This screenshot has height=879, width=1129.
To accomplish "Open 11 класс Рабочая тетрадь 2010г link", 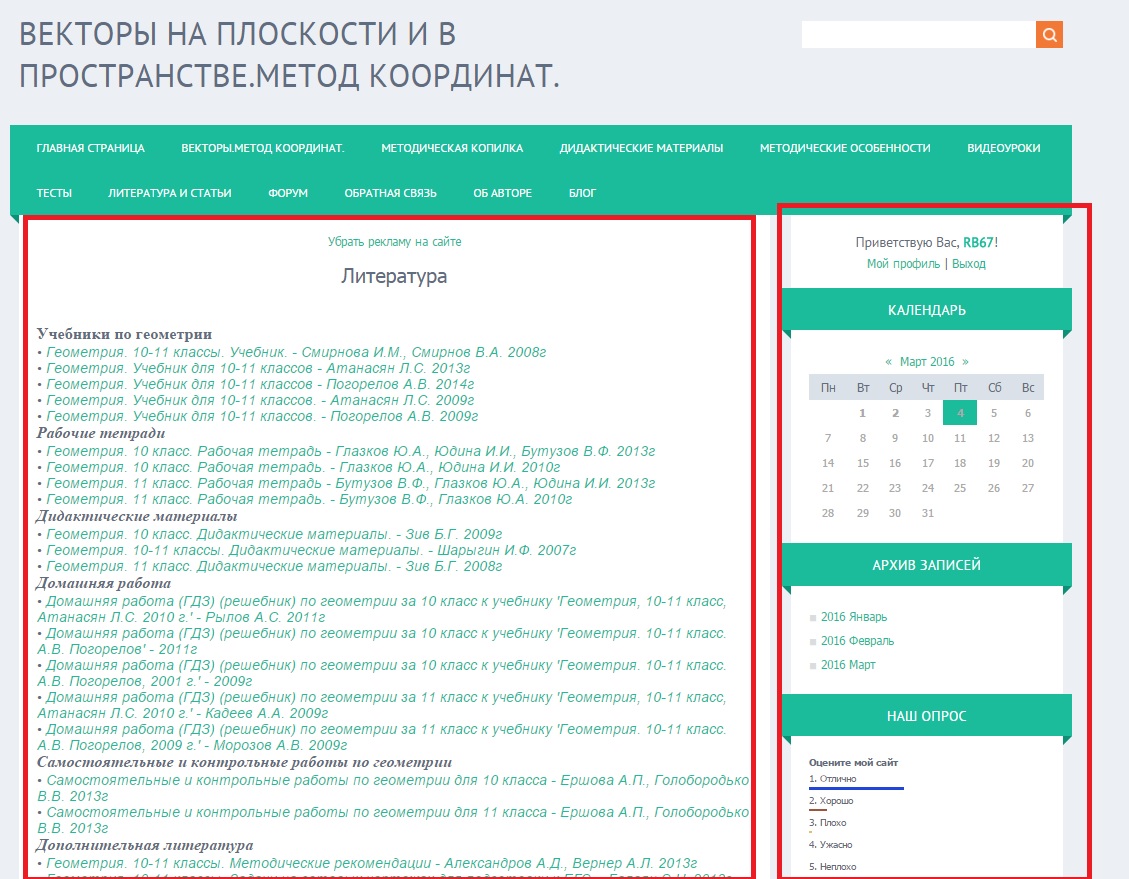I will 309,499.
